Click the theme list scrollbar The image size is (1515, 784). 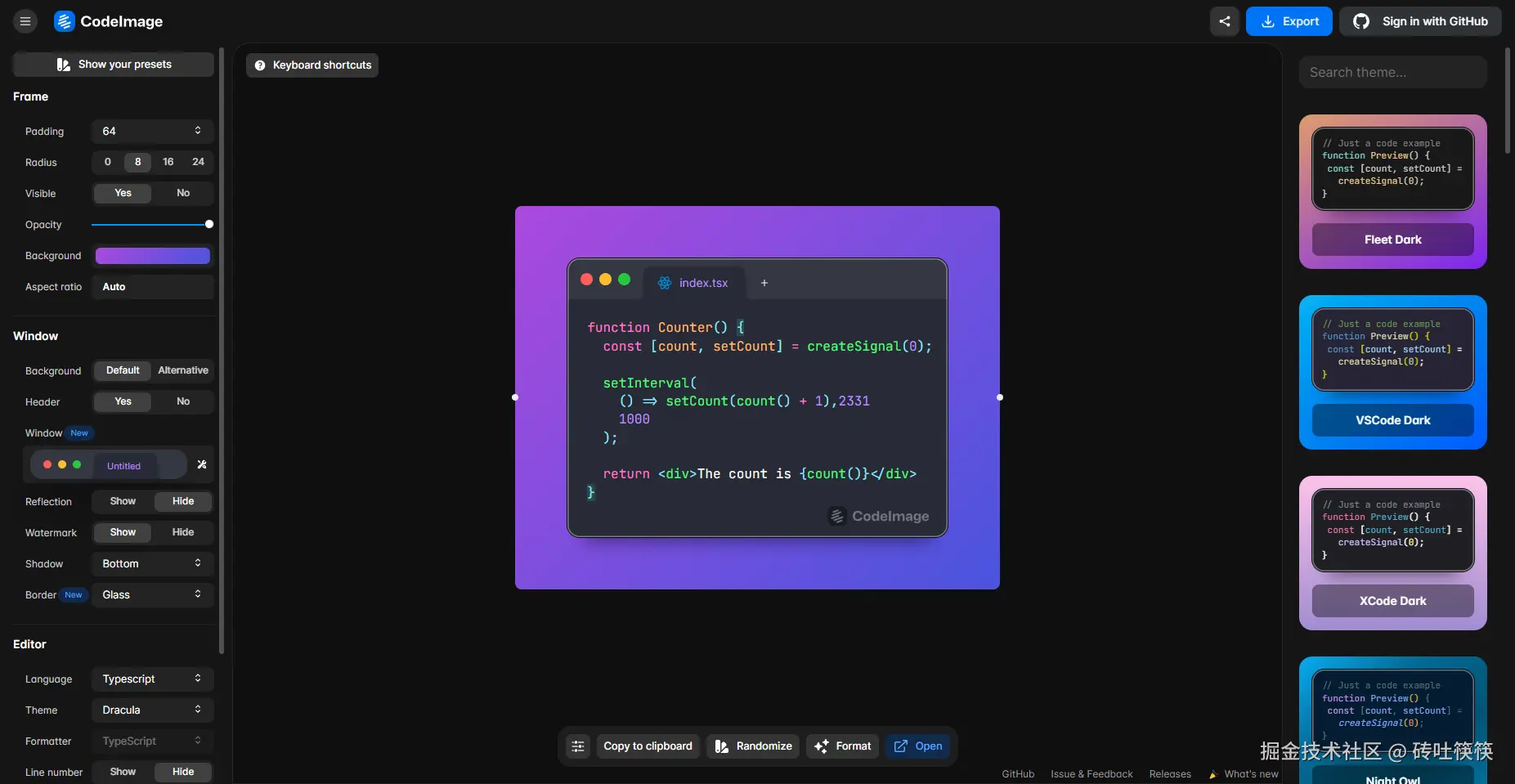tap(1508, 101)
